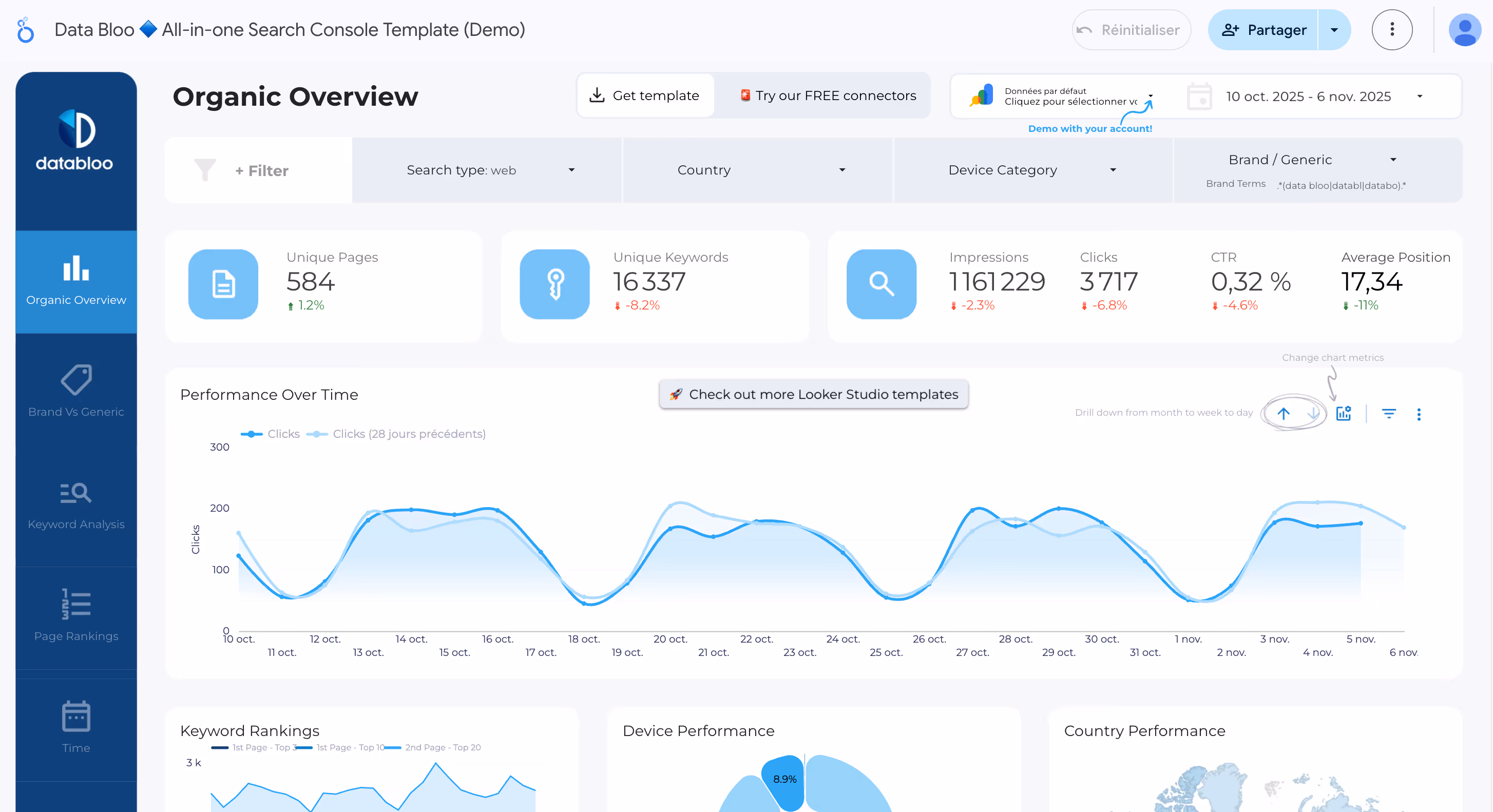Open the chart's three-dot options menu
The width and height of the screenshot is (1493, 812).
[x=1419, y=414]
